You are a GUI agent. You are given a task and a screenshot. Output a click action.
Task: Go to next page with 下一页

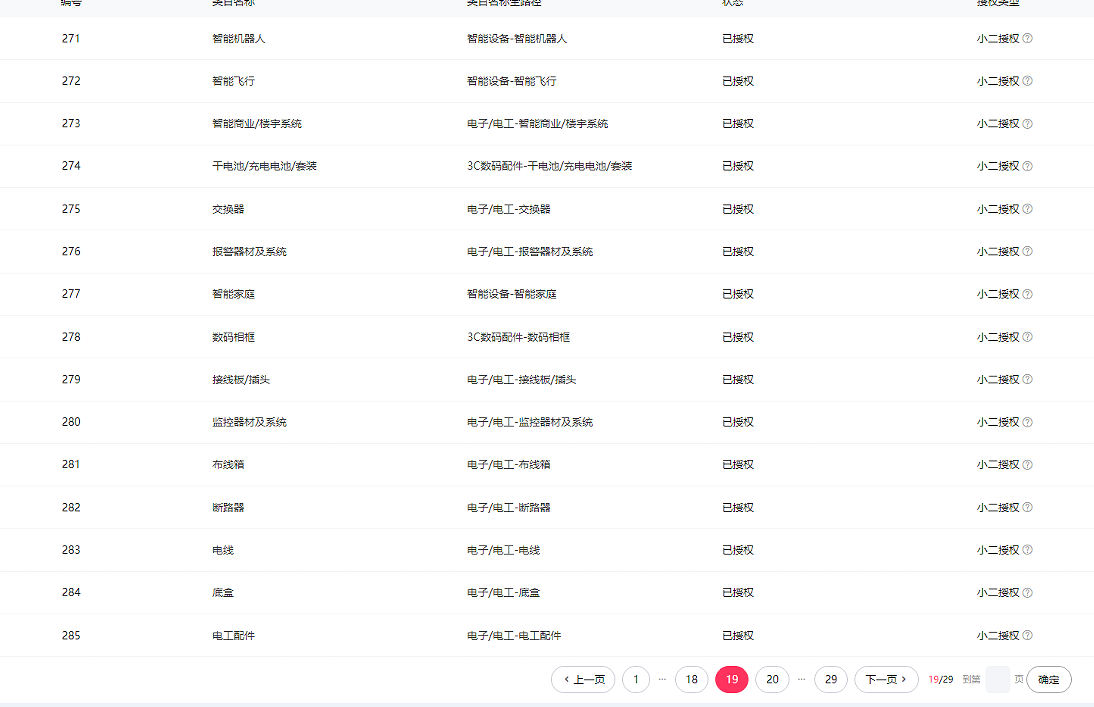(886, 680)
